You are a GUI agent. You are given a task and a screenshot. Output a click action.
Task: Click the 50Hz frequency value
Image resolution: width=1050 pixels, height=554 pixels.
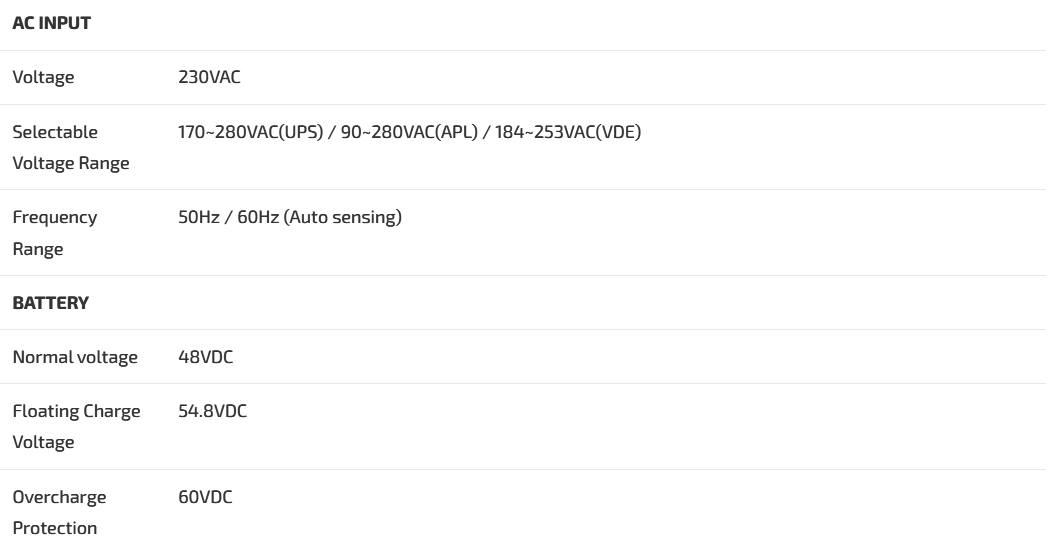198,217
